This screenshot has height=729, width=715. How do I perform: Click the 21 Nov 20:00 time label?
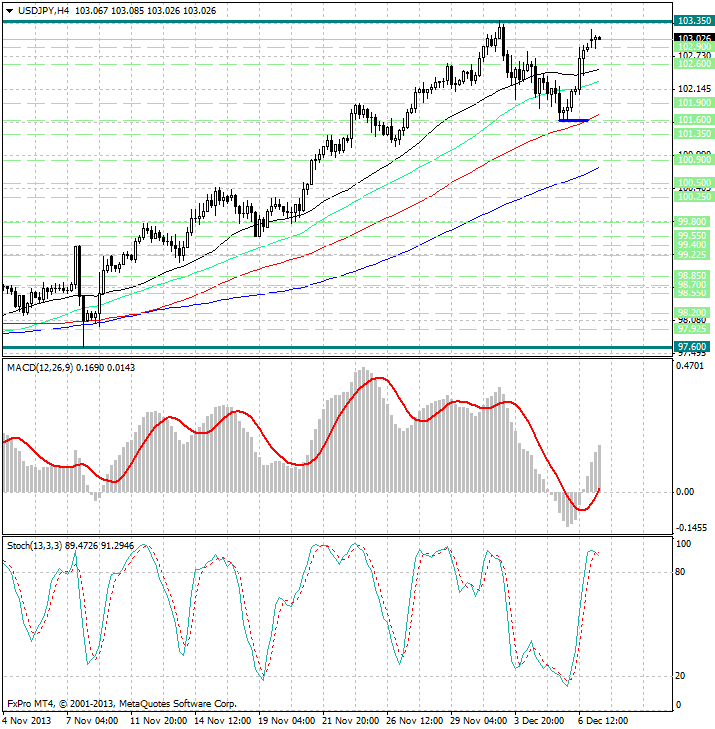click(350, 721)
